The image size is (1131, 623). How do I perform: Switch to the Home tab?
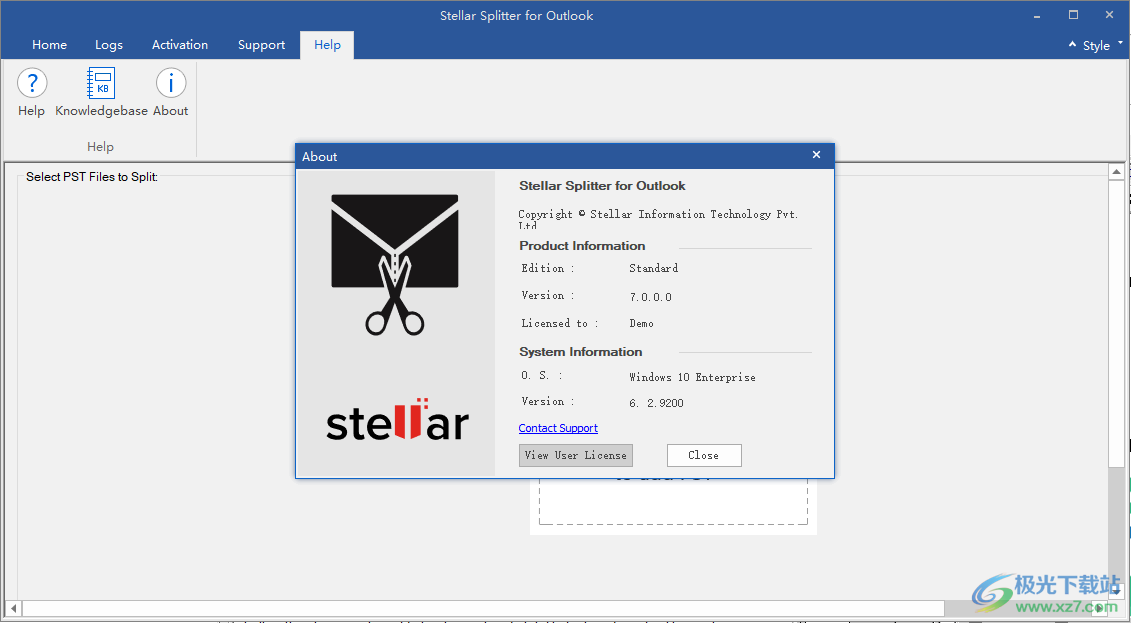(x=49, y=45)
